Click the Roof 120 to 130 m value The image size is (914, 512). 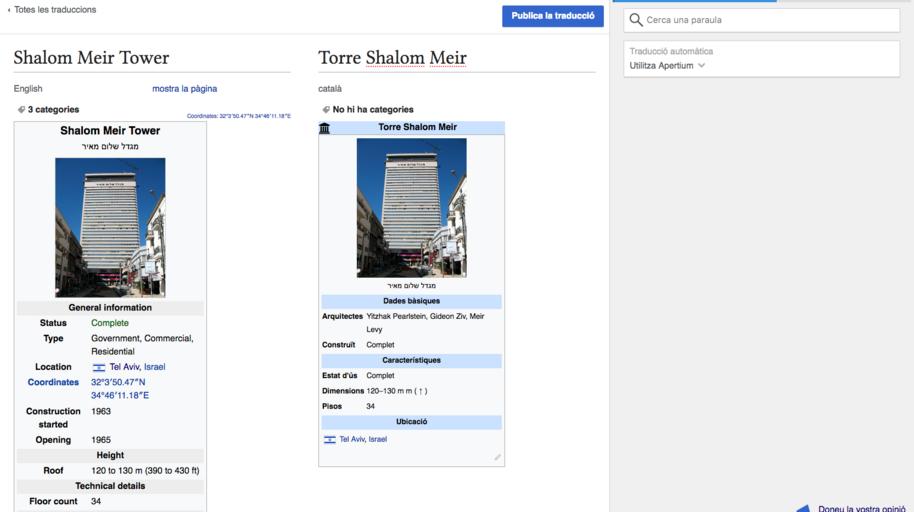(x=145, y=471)
